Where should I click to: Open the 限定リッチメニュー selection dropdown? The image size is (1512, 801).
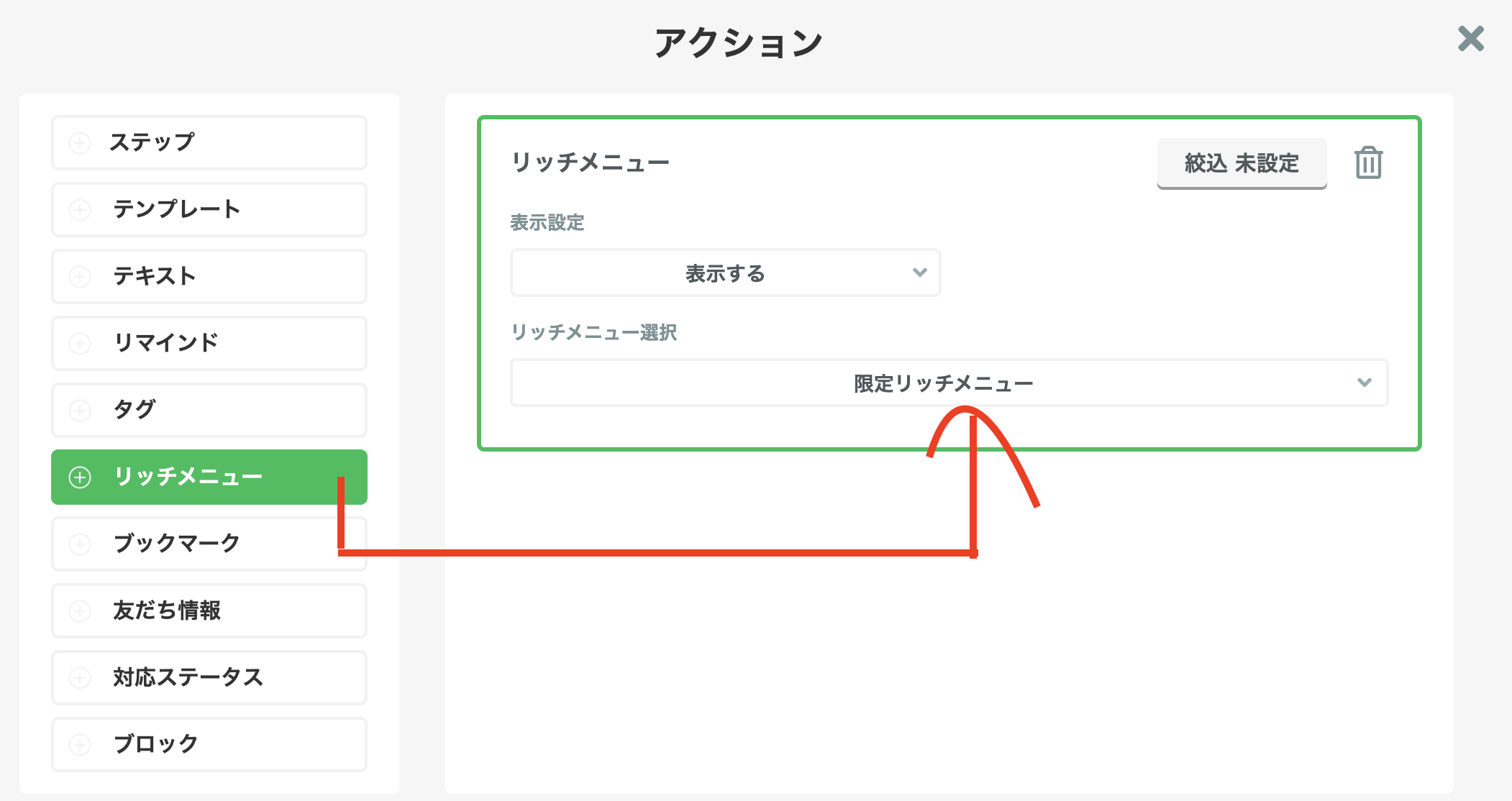point(948,383)
